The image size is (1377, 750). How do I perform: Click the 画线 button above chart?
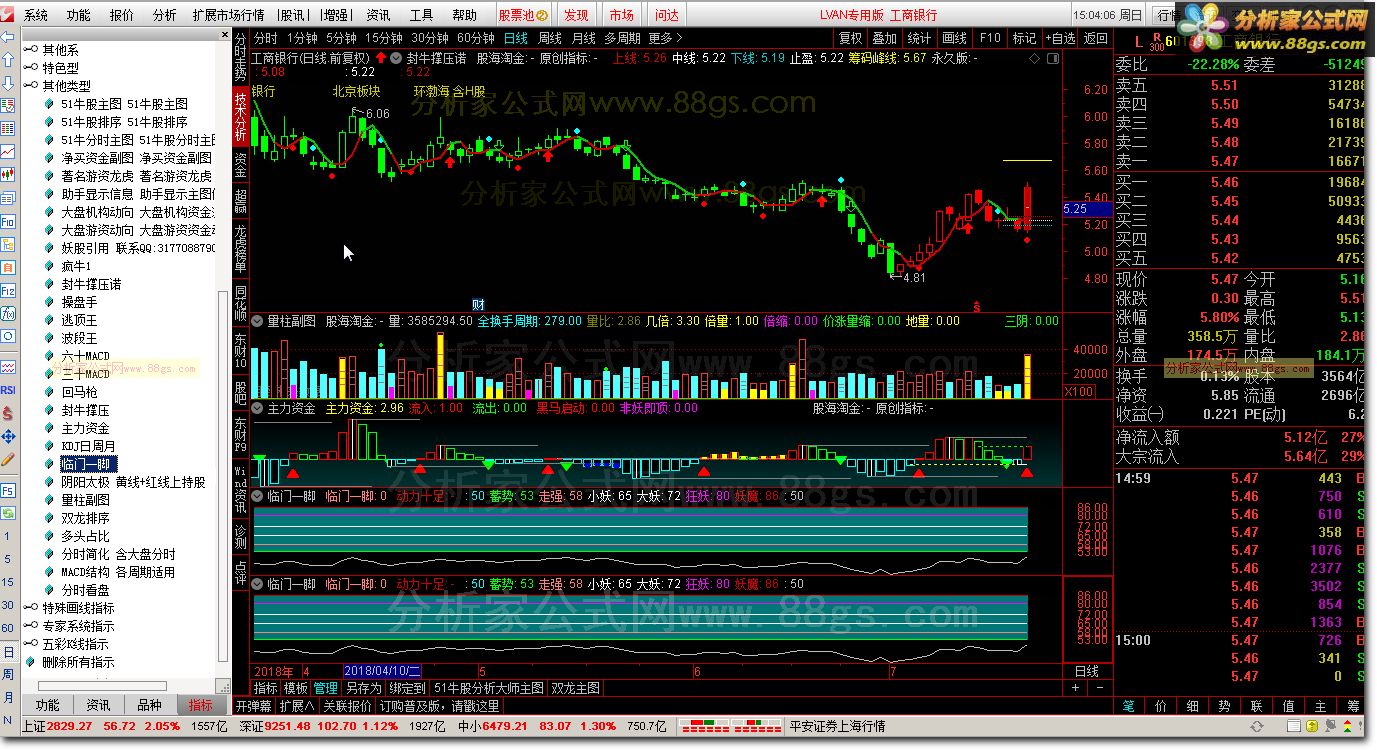(x=954, y=38)
